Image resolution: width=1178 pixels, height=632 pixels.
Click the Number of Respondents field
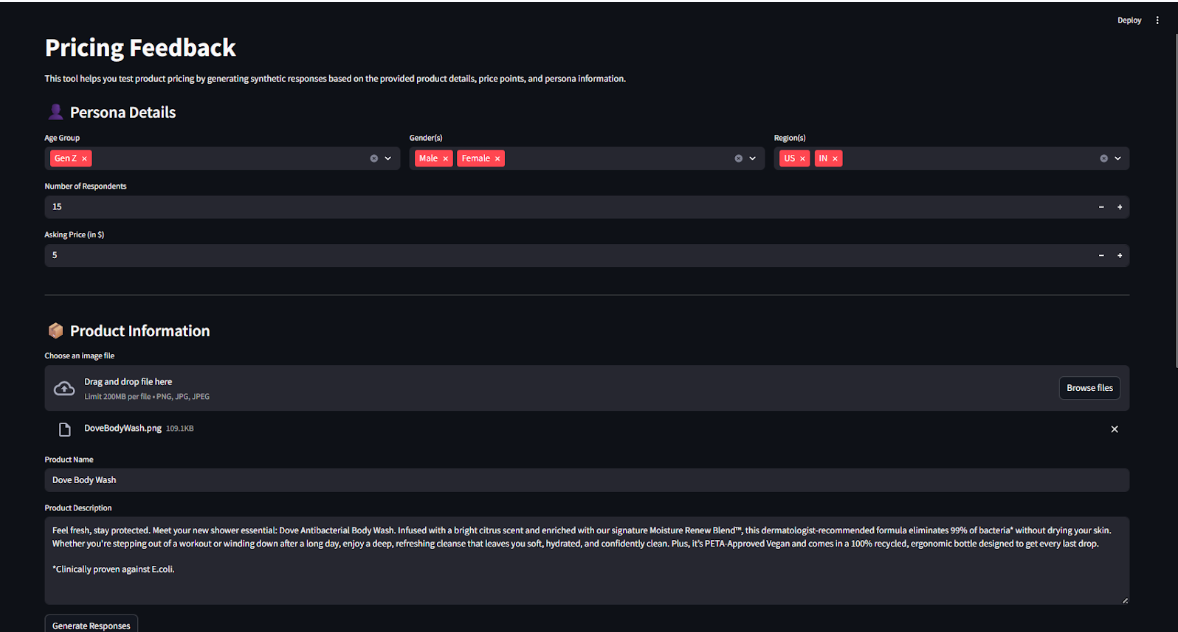point(568,207)
